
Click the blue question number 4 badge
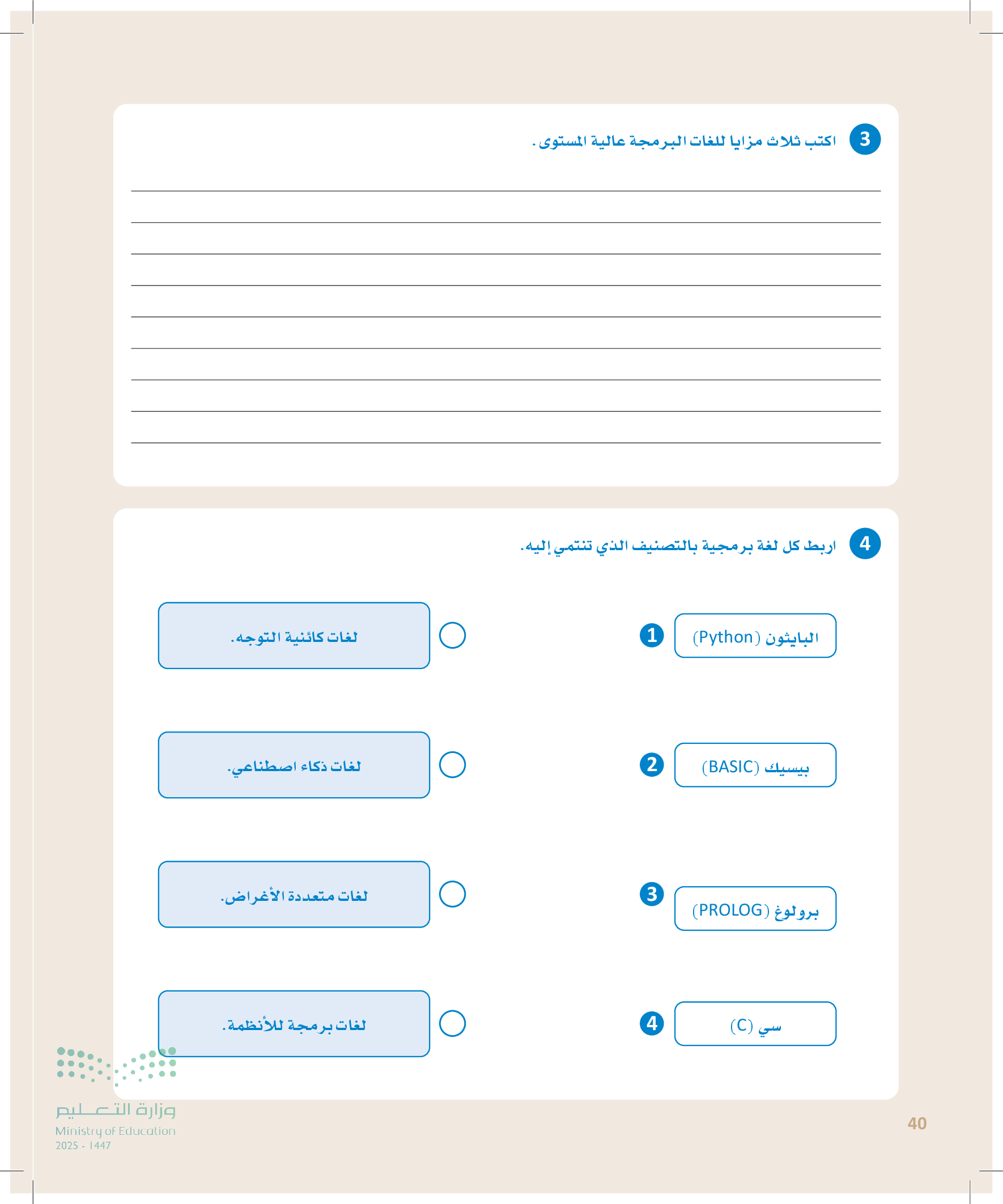click(865, 543)
